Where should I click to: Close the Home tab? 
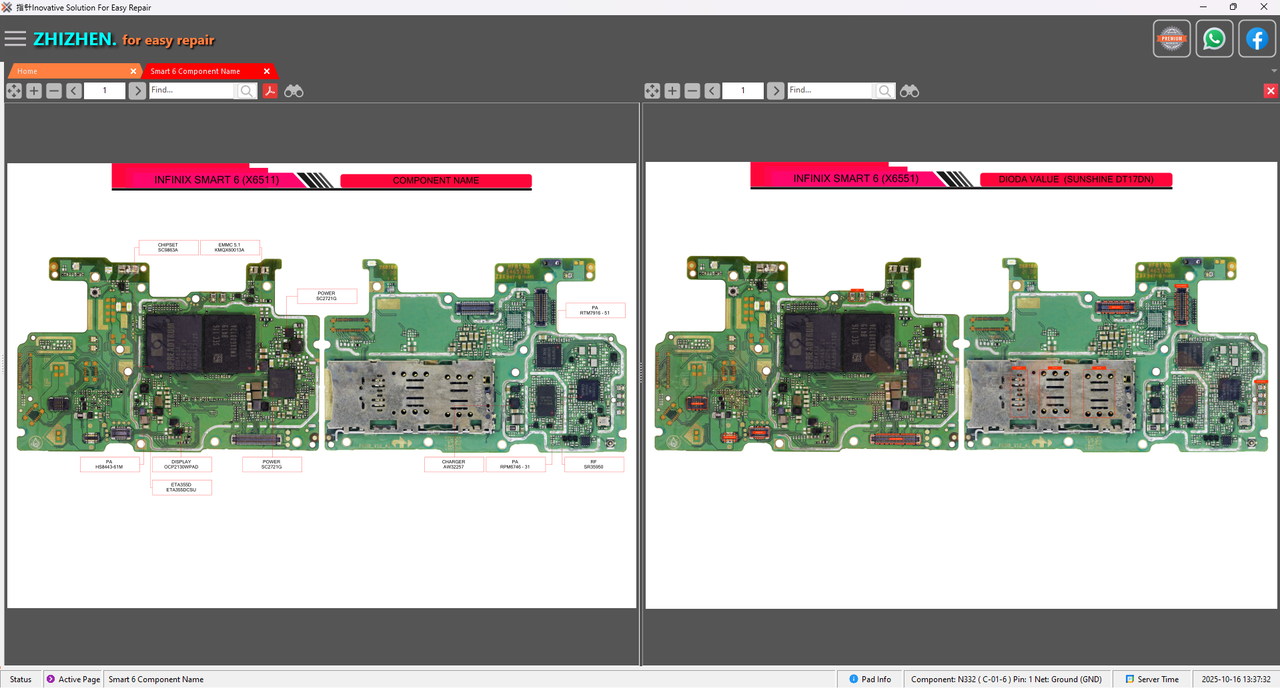point(133,71)
